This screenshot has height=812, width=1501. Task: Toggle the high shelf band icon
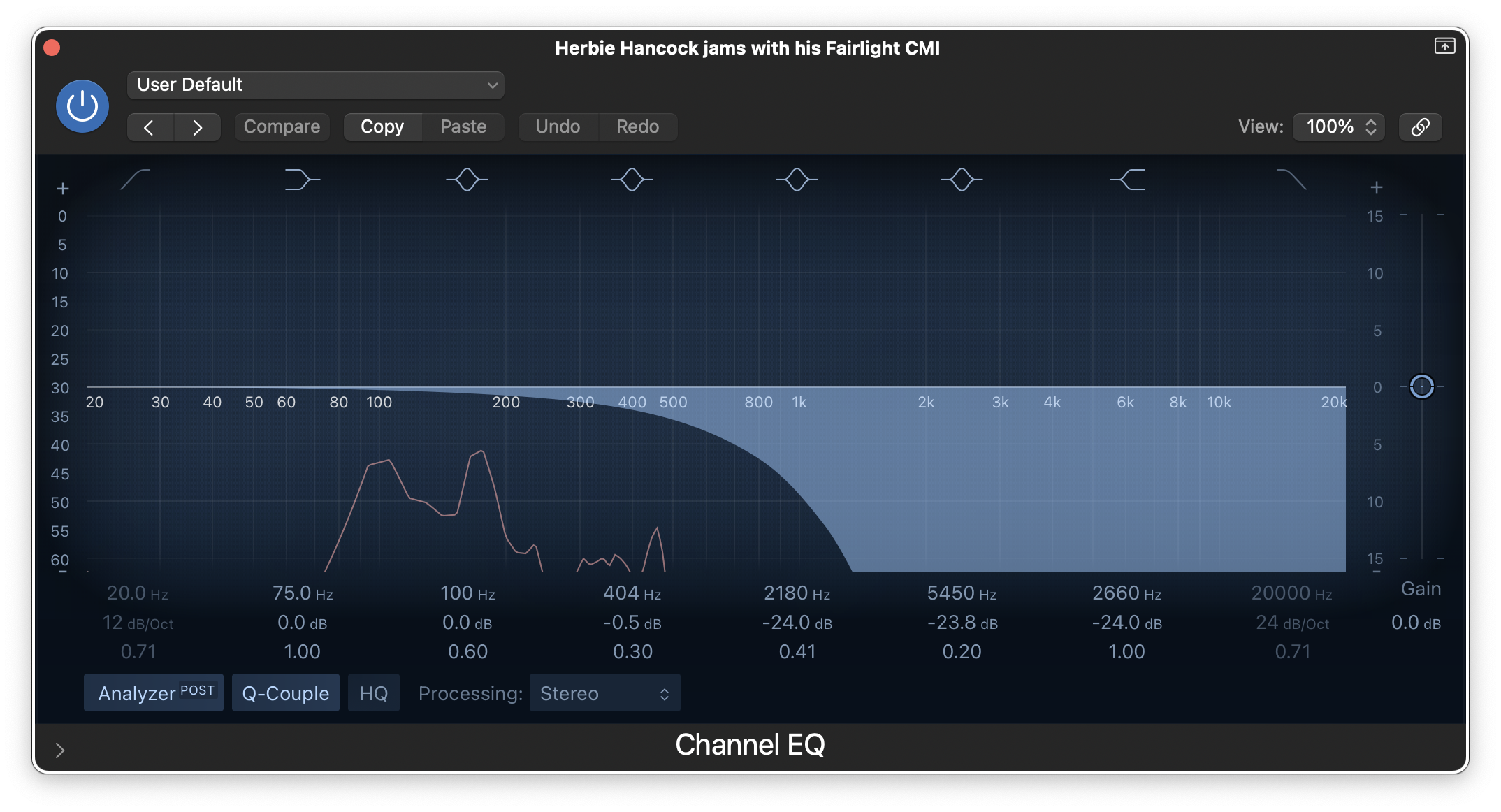[x=1127, y=180]
